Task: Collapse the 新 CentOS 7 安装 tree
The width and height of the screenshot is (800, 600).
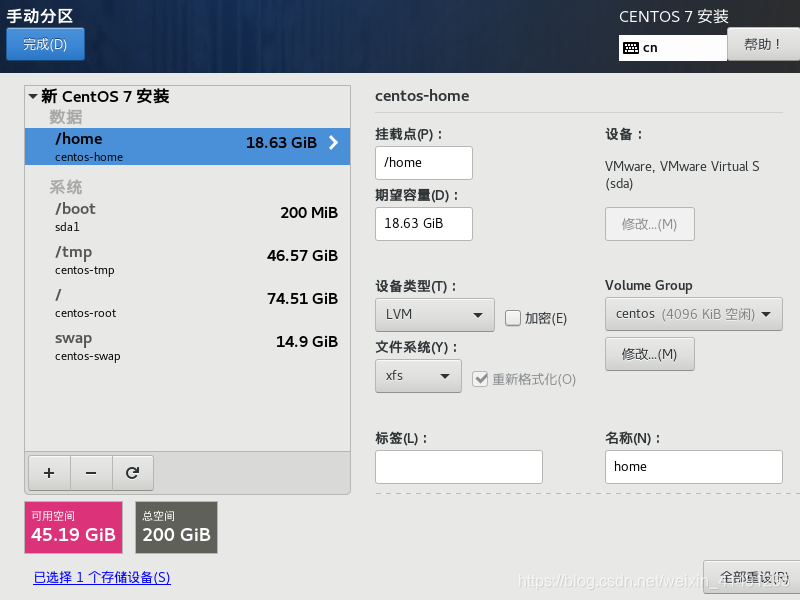Action: (33, 96)
